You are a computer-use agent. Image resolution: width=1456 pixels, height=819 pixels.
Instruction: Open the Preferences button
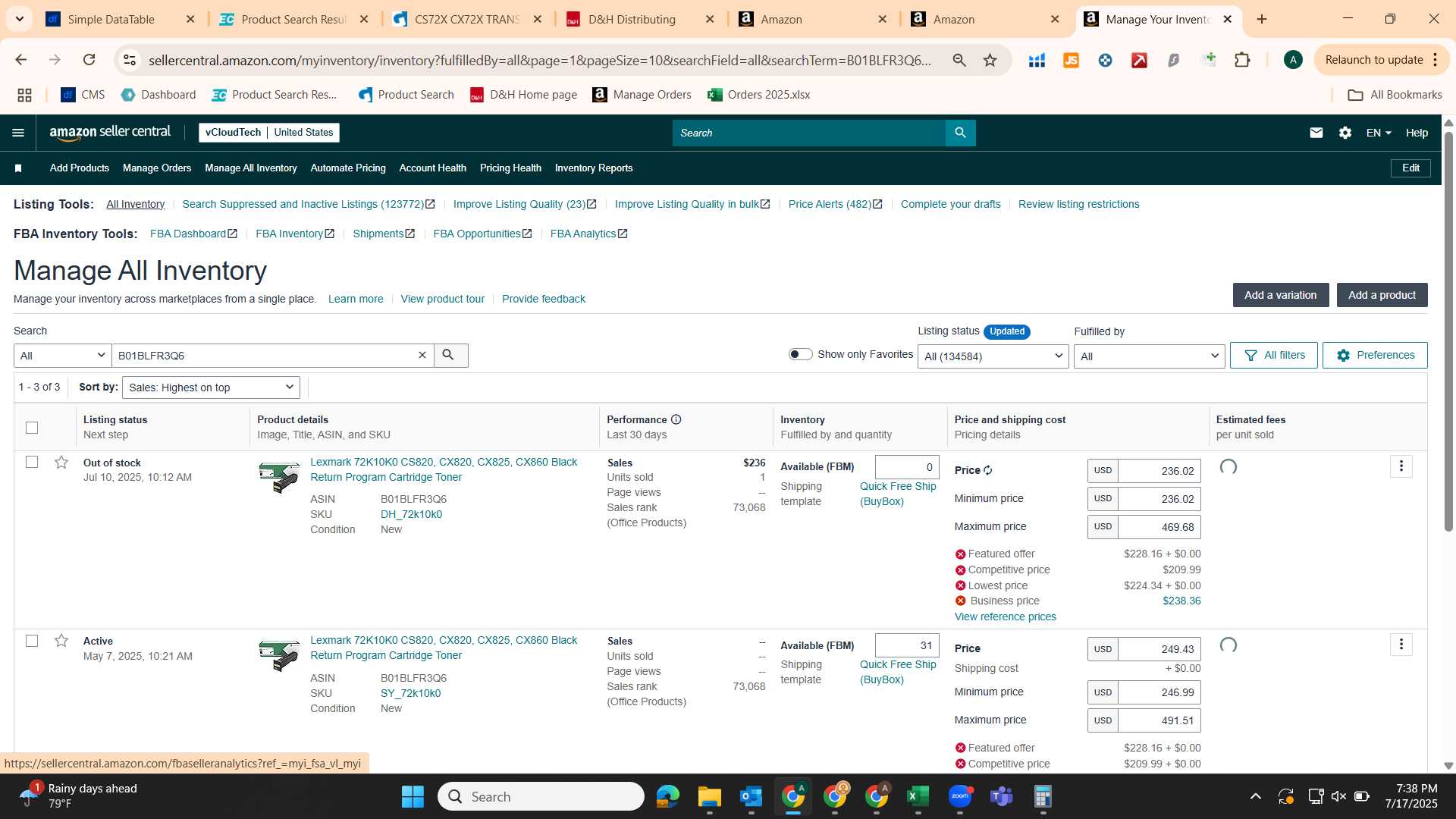pos(1375,355)
